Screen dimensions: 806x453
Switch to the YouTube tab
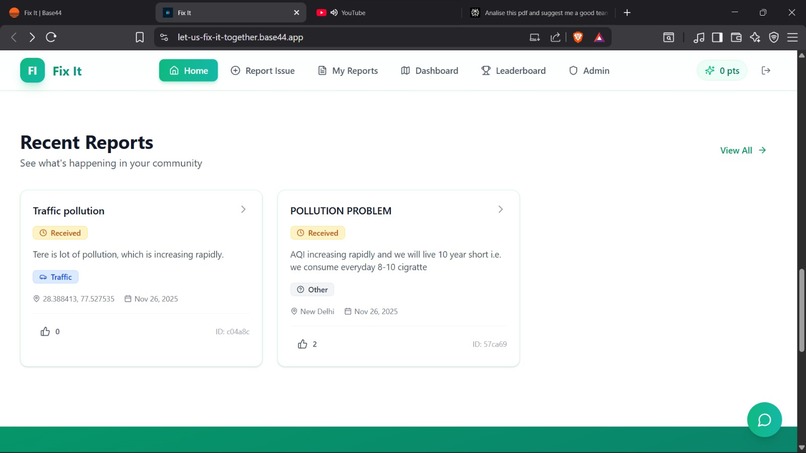click(x=386, y=13)
